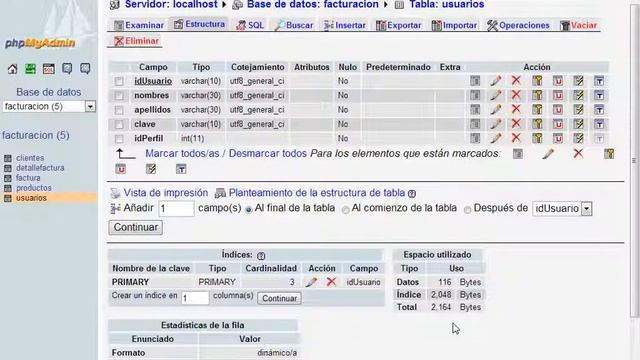This screenshot has height=360, width=640.
Task: Add unique index icon on nombres row
Action: (x=558, y=95)
